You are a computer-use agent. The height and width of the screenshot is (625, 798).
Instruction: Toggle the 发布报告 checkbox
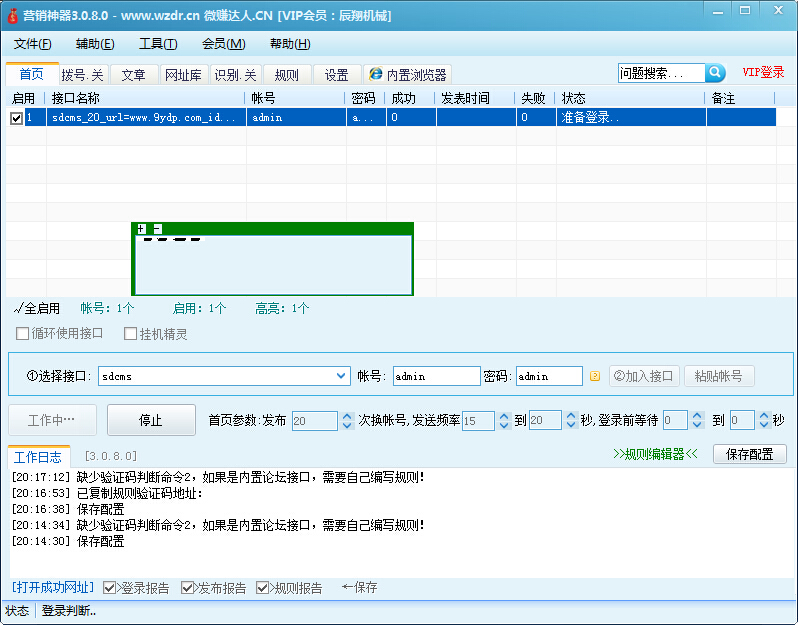[x=188, y=588]
